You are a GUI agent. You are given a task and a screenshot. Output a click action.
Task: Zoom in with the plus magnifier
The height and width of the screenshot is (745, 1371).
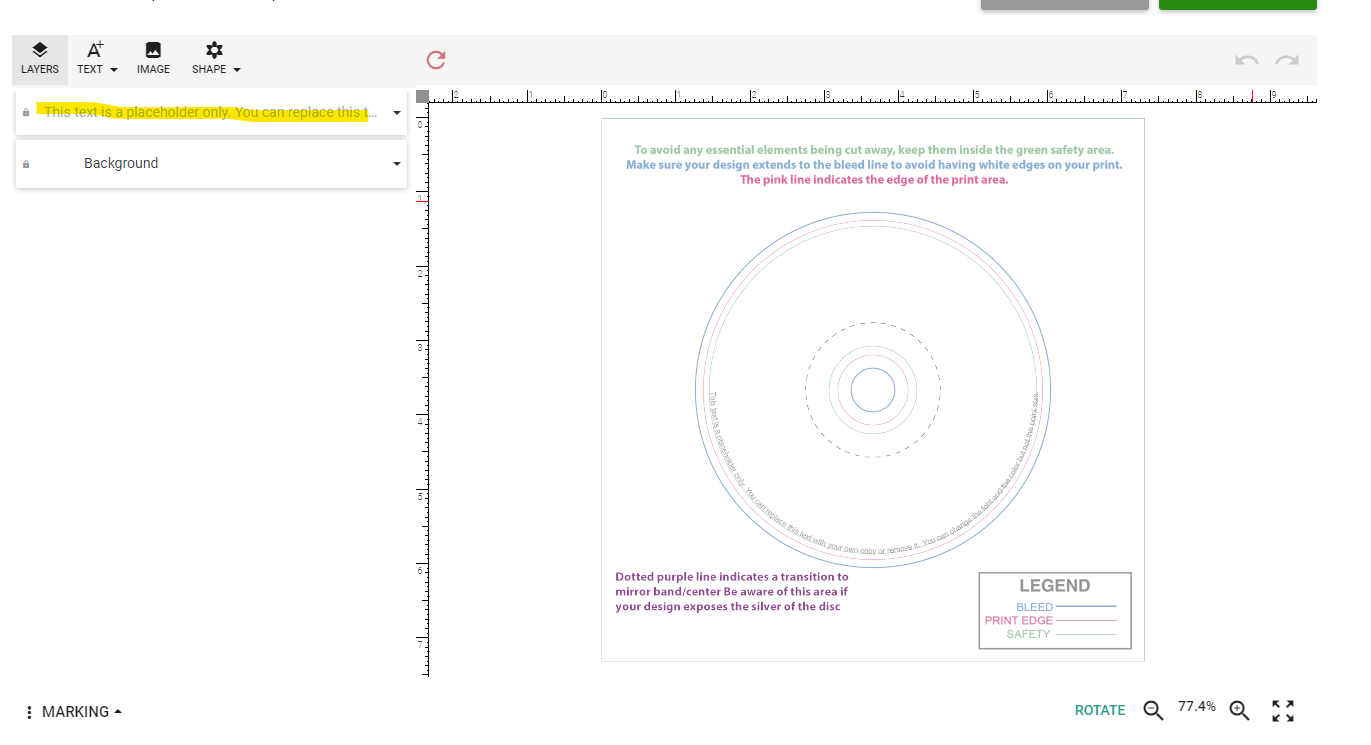(x=1239, y=710)
